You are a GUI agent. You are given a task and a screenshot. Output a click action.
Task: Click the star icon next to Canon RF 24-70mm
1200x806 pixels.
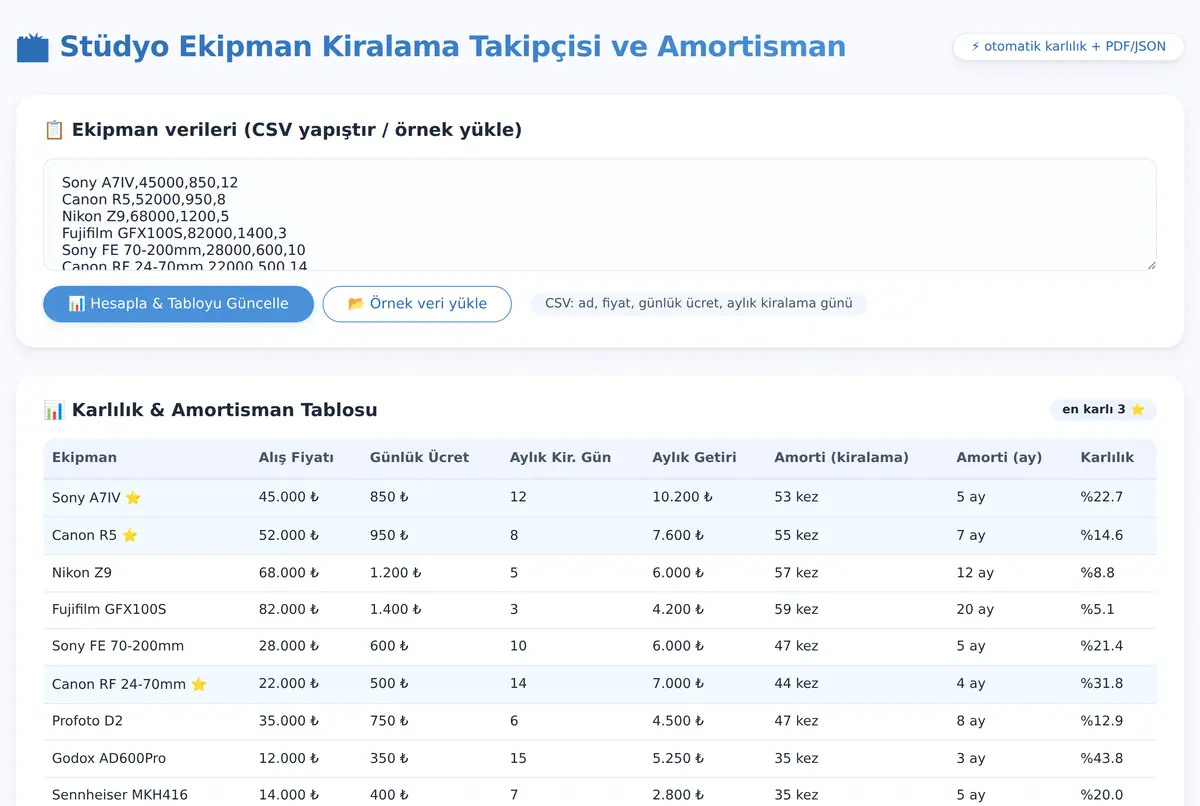tap(199, 684)
